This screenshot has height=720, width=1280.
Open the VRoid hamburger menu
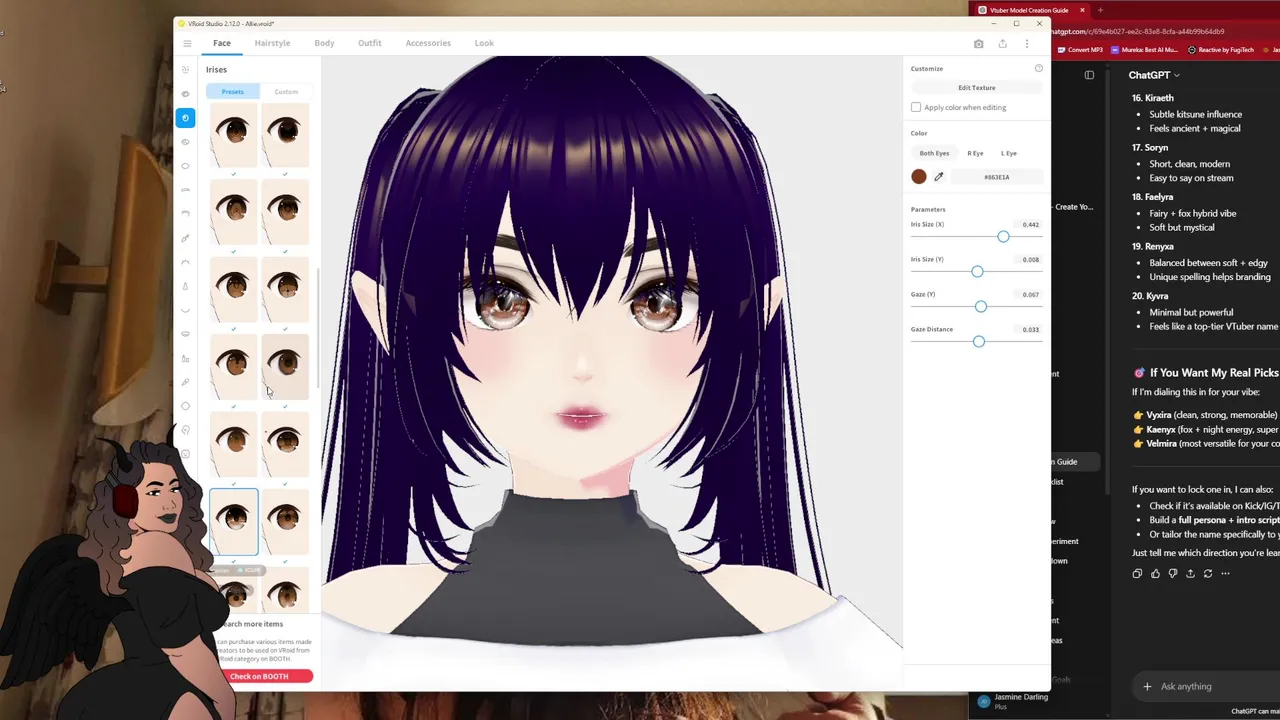[x=187, y=43]
